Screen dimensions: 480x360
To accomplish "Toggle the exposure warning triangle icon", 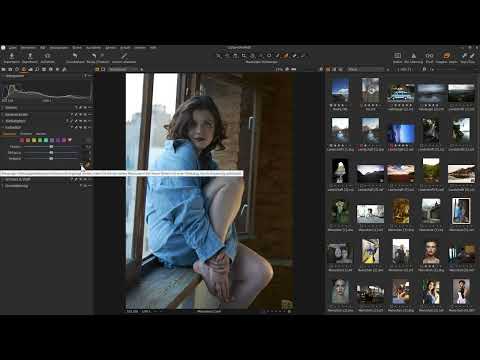I will coord(413,56).
